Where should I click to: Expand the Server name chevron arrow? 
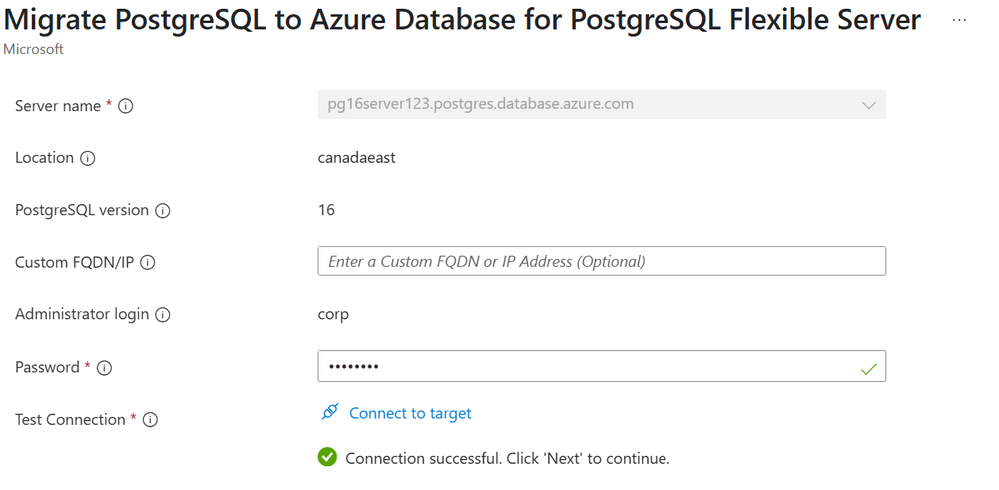coord(868,105)
